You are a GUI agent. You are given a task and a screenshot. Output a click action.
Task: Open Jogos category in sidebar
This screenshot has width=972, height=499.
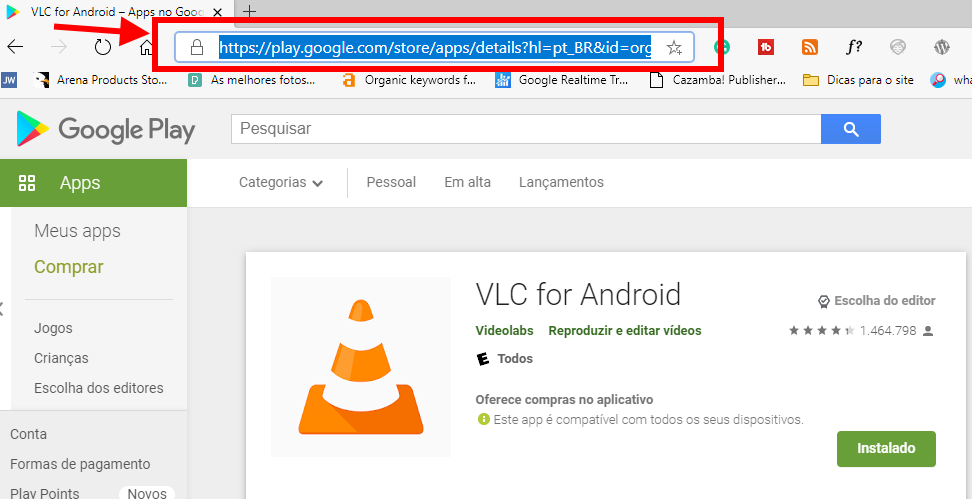tap(53, 328)
